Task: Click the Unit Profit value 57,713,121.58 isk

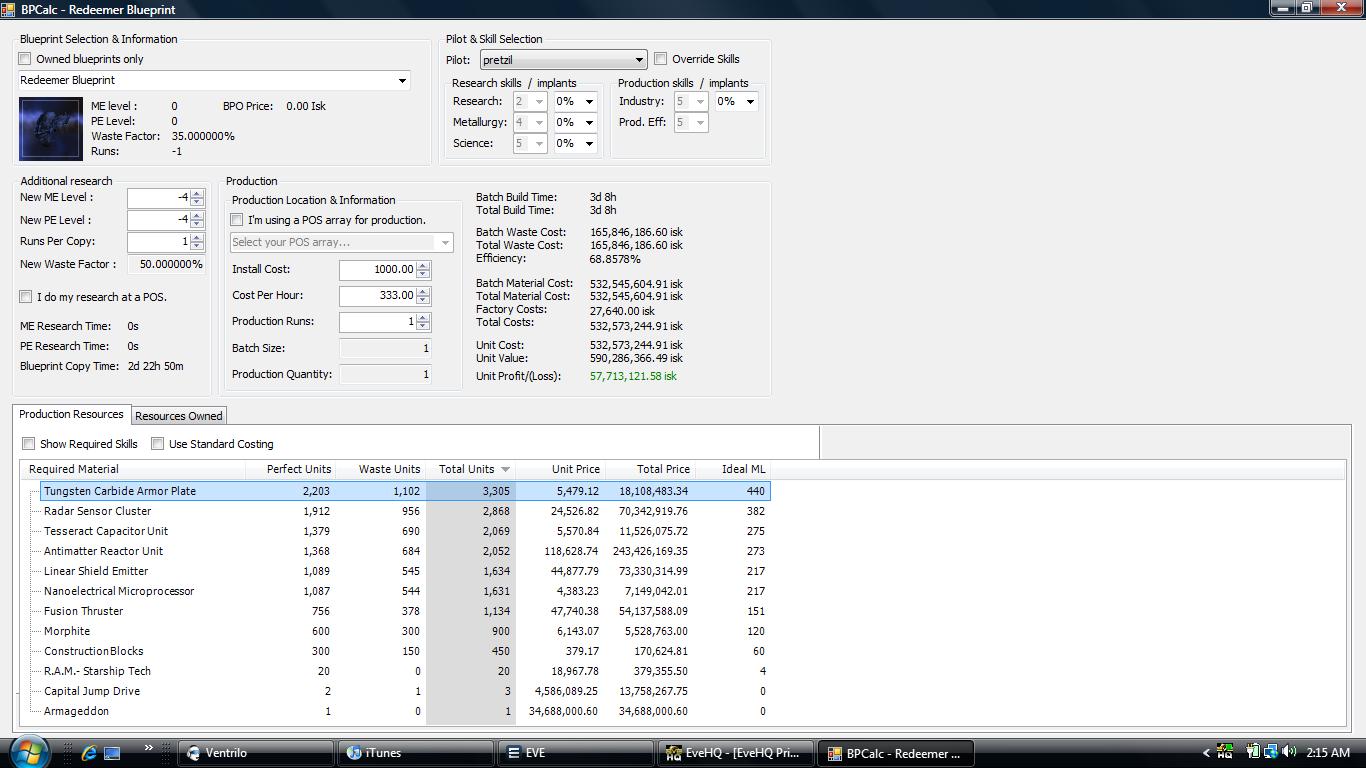Action: (x=633, y=376)
